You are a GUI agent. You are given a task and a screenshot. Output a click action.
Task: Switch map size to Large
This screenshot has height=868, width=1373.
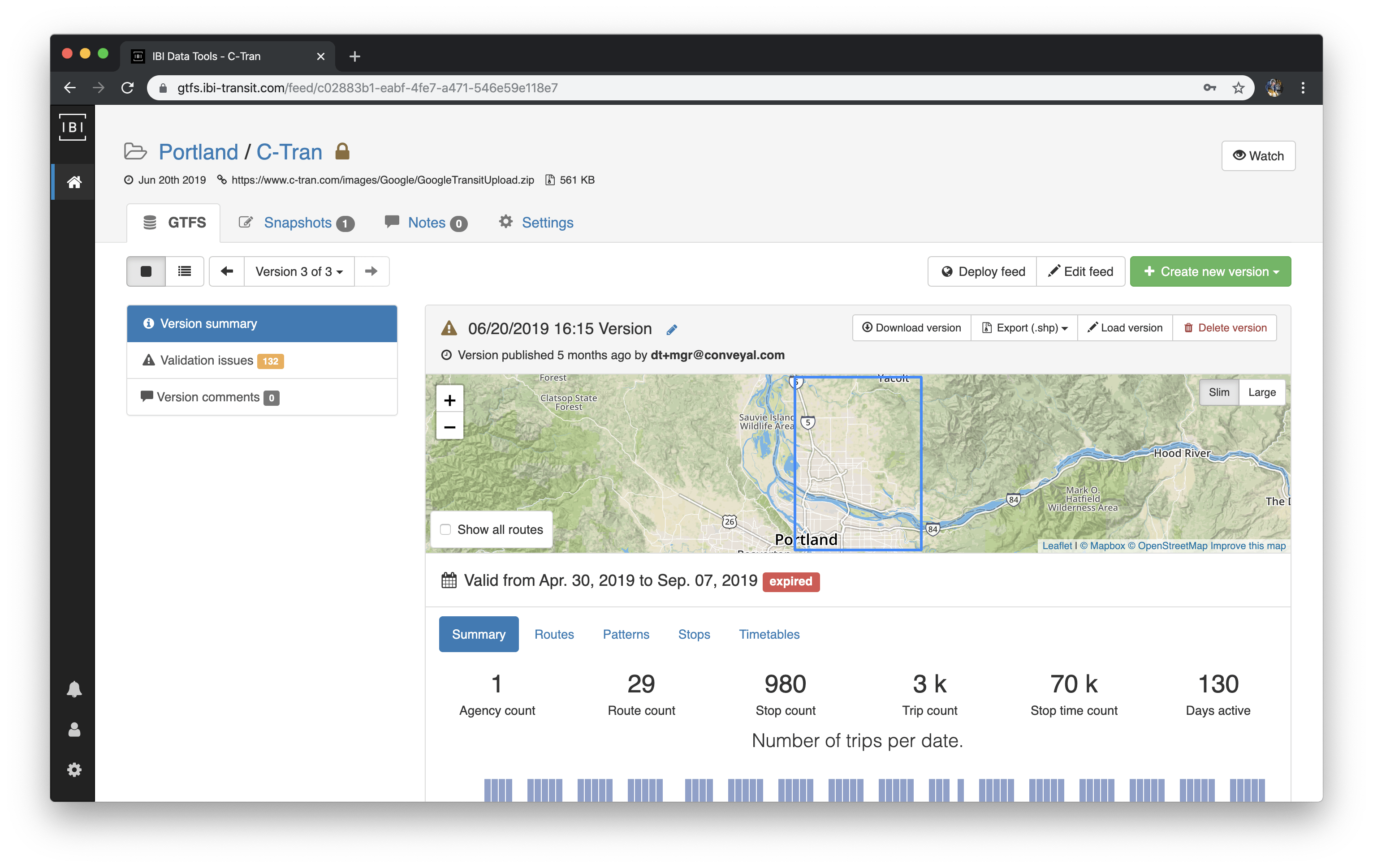[x=1261, y=392]
